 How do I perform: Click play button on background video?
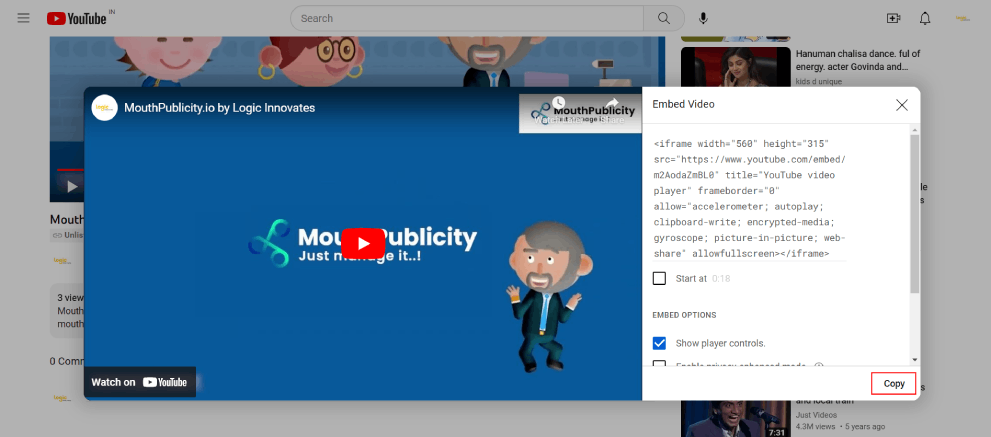click(72, 187)
